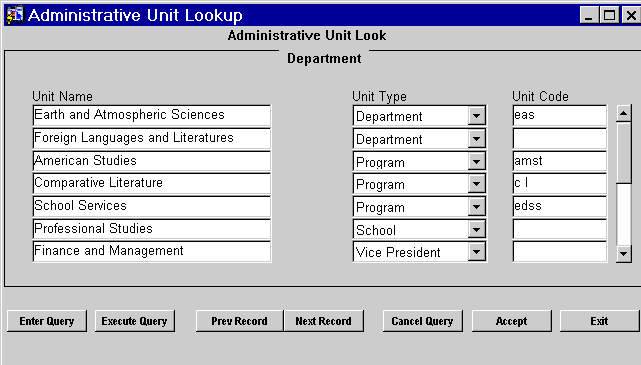The height and width of the screenshot is (365, 641).
Task: Click empty unit code field for Foreign Languages
Action: [x=560, y=138]
